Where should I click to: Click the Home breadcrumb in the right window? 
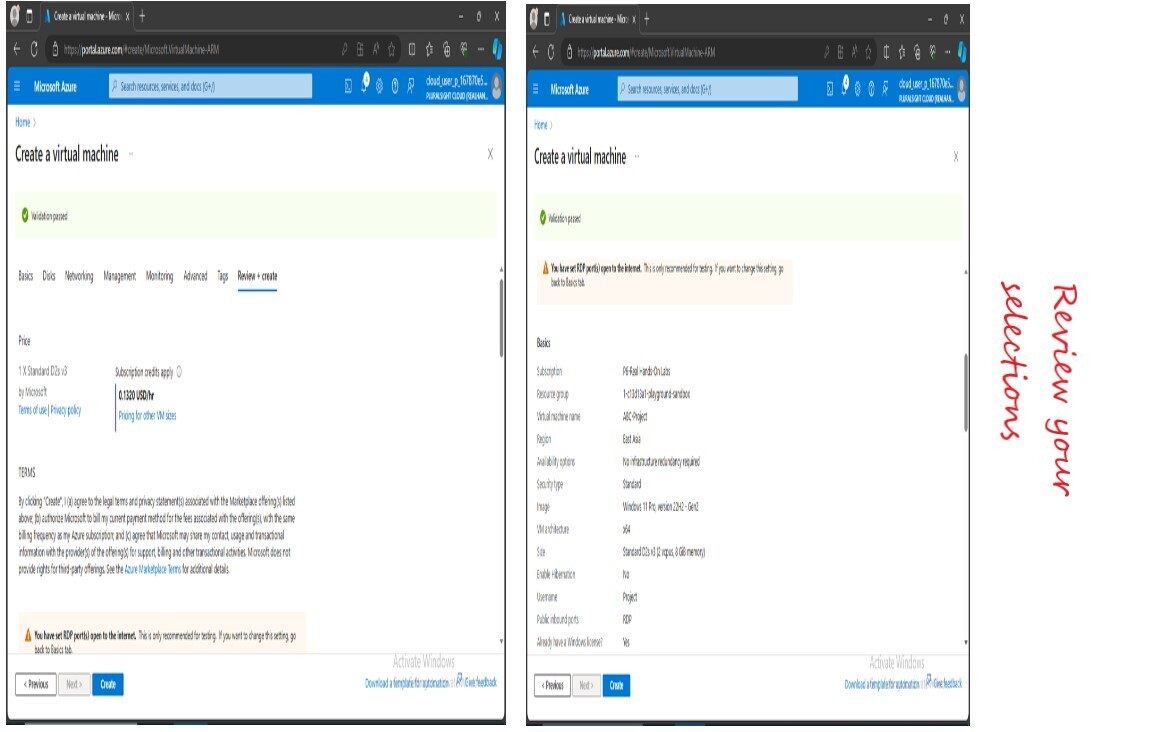click(540, 125)
